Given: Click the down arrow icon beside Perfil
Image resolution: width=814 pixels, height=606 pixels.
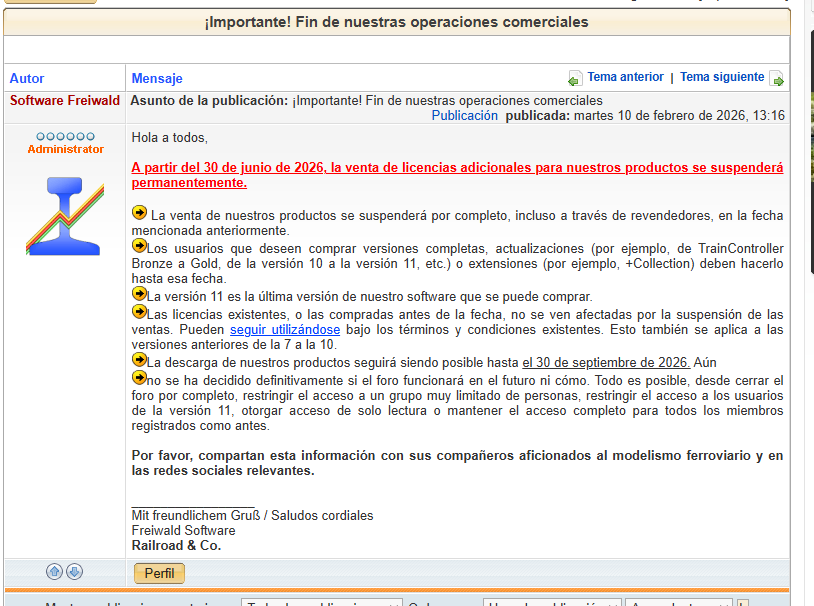Looking at the screenshot, I should tap(74, 572).
